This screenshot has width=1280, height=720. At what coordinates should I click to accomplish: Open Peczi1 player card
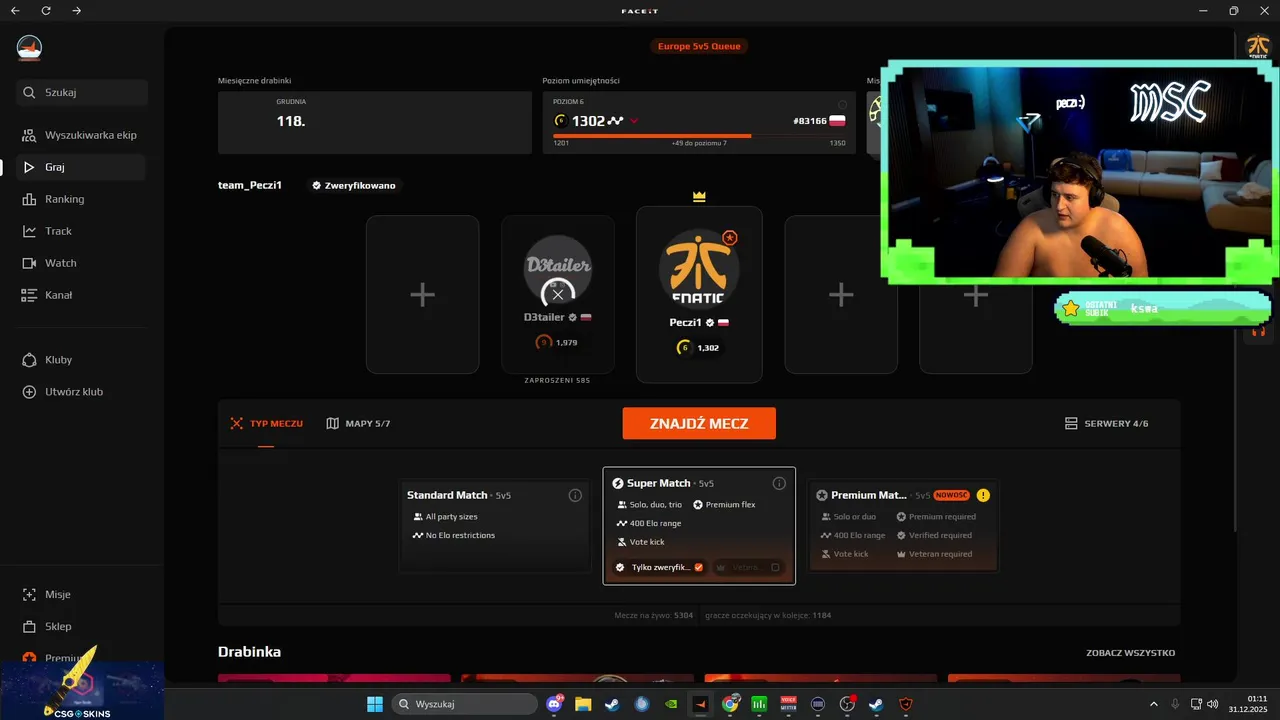coord(699,295)
